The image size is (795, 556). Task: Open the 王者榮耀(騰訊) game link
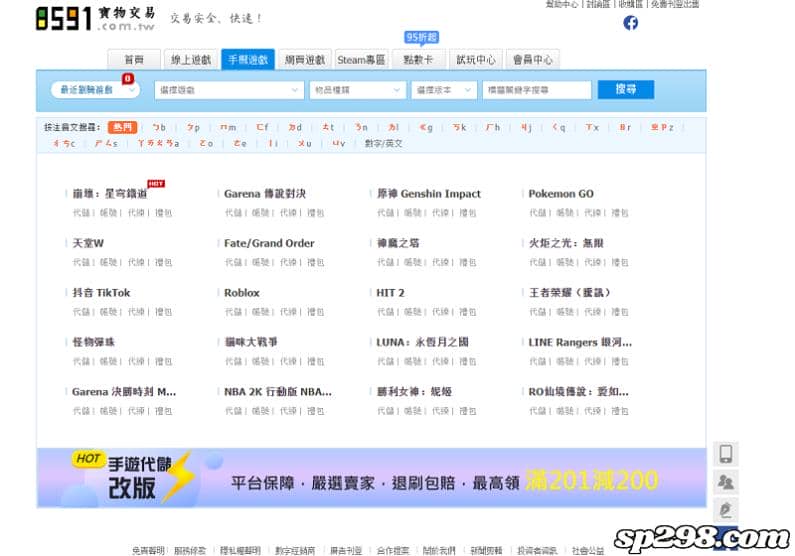569,293
